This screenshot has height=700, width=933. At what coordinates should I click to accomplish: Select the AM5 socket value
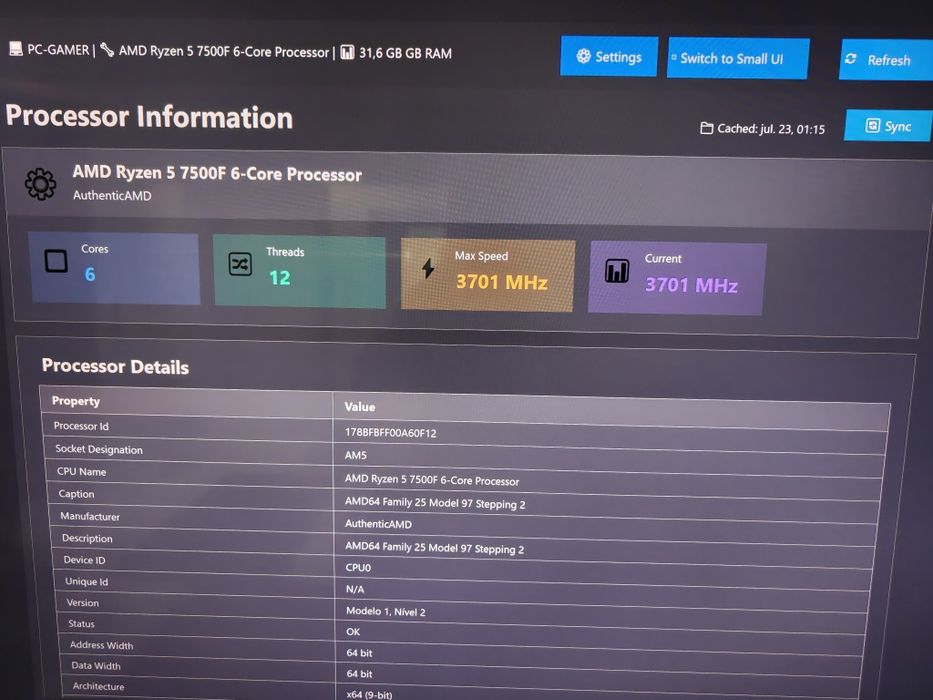(356, 455)
